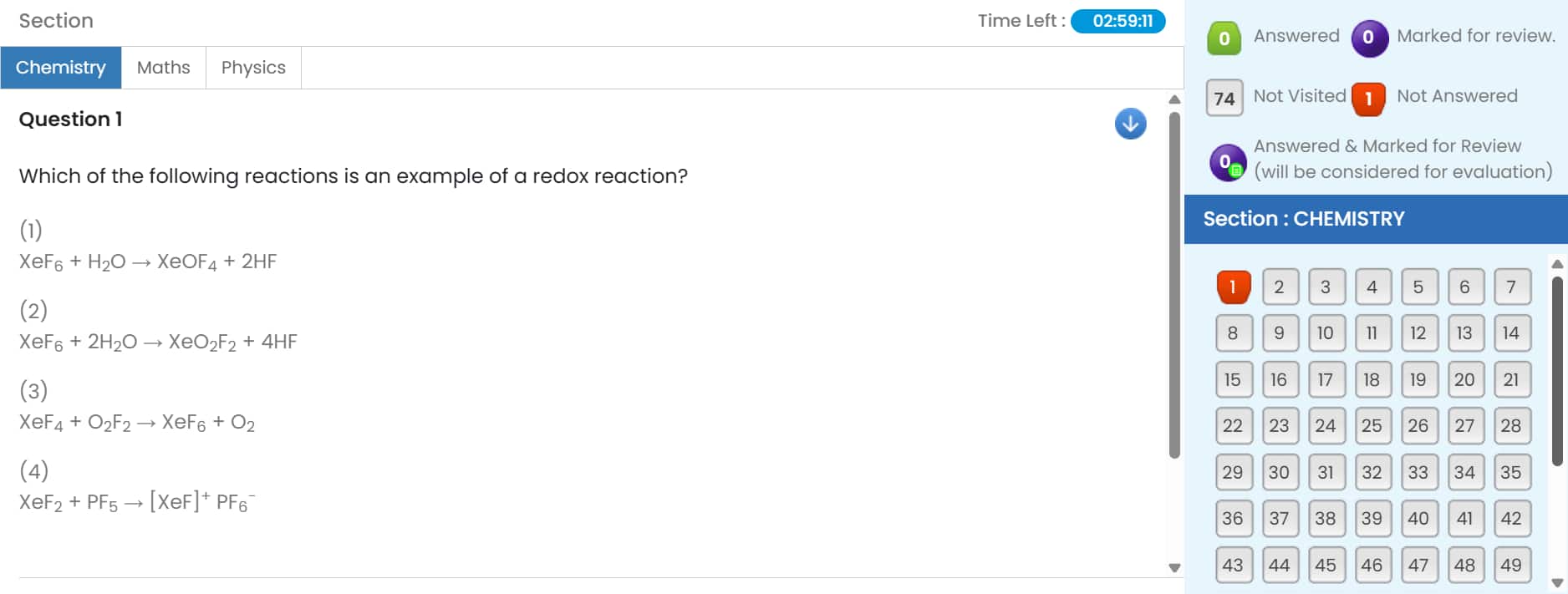Click the red Not Answered count badge
Image resolution: width=1568 pixels, height=594 pixels.
(1368, 98)
